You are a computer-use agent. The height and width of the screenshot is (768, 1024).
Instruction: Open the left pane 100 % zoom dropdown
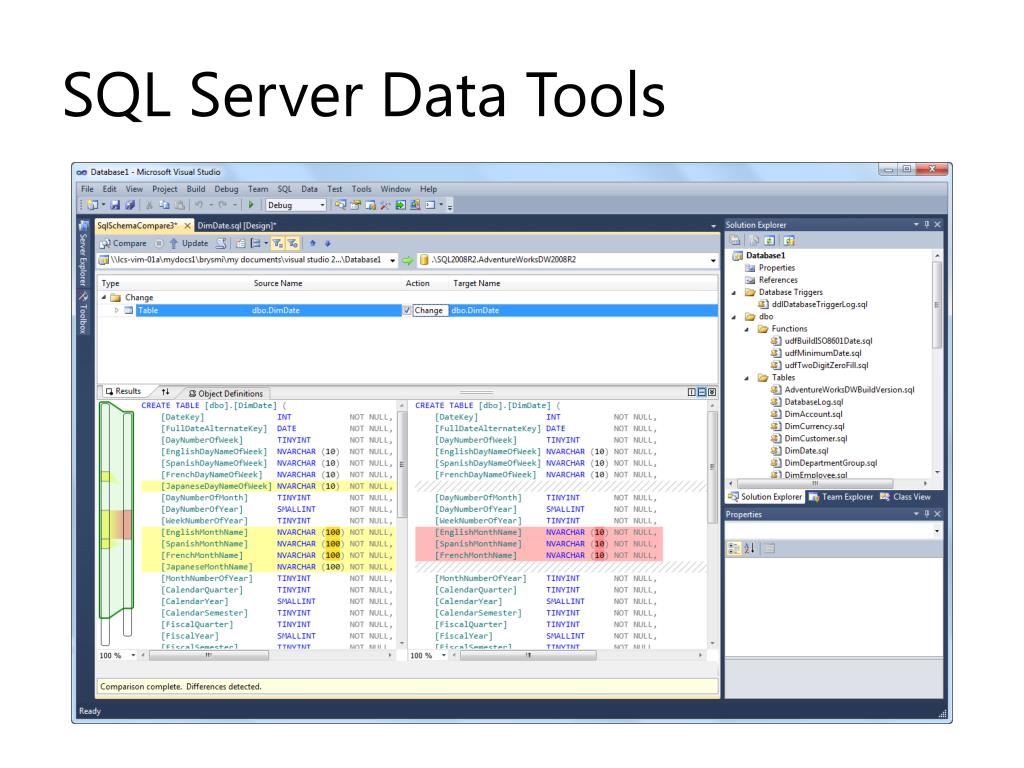click(x=133, y=655)
